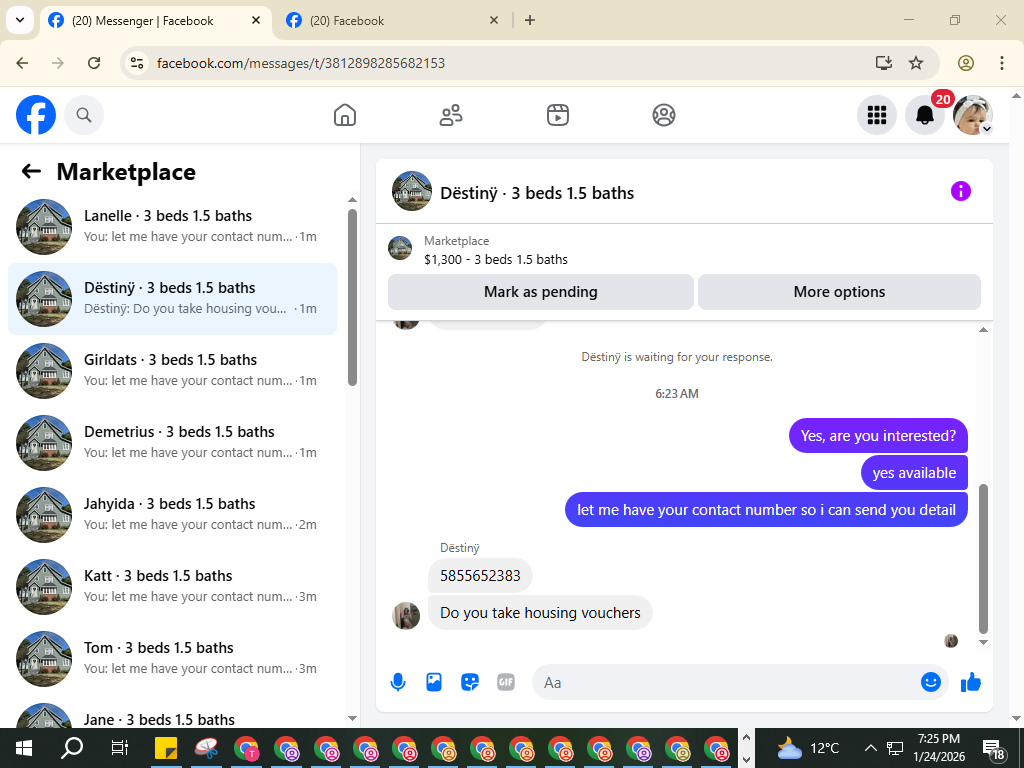1024x768 pixels.
Task: Open More options for the listing
Action: (x=839, y=292)
